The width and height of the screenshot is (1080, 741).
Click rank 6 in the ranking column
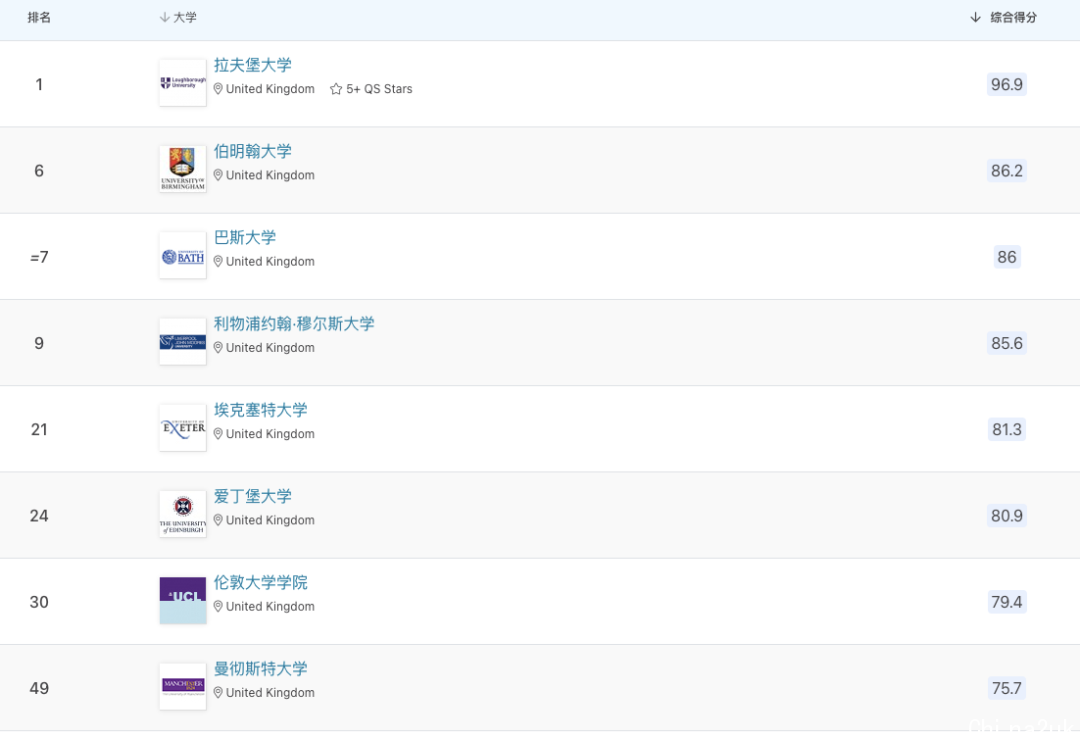39,171
